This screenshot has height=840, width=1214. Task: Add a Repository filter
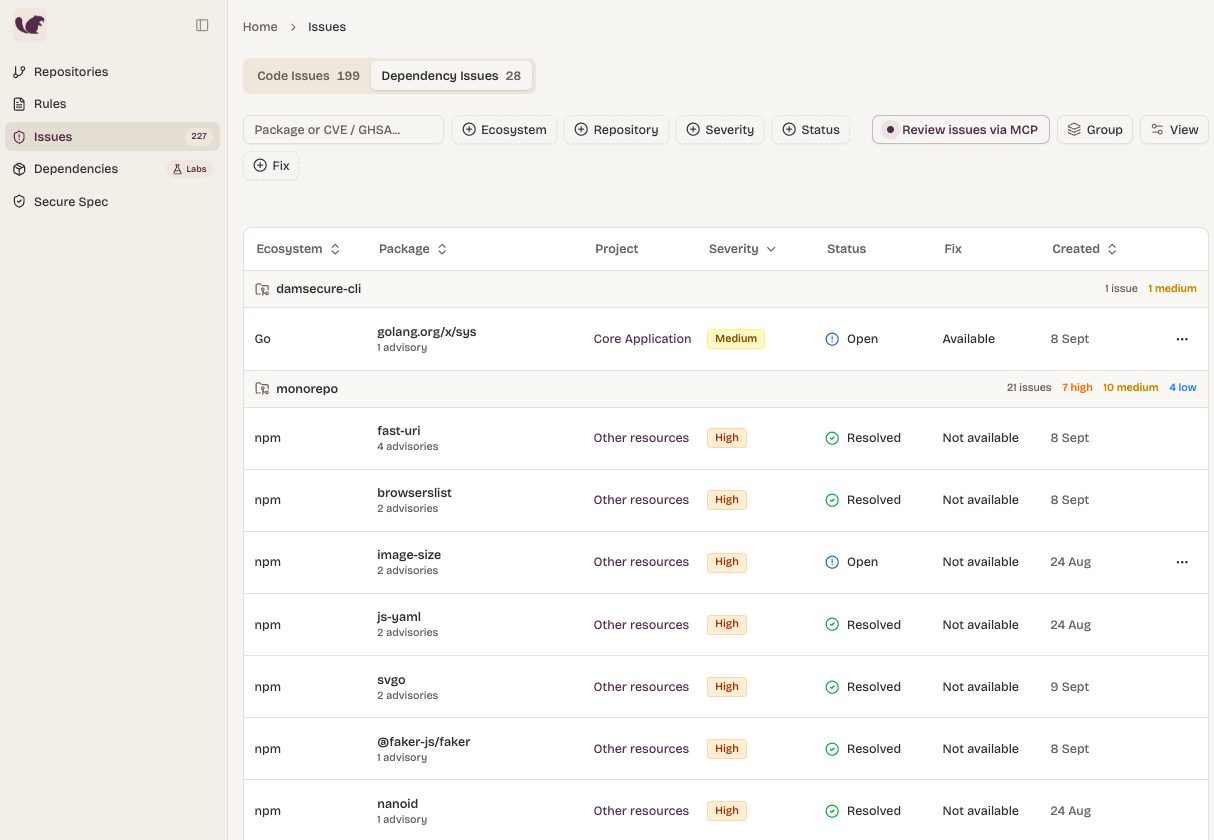click(616, 130)
